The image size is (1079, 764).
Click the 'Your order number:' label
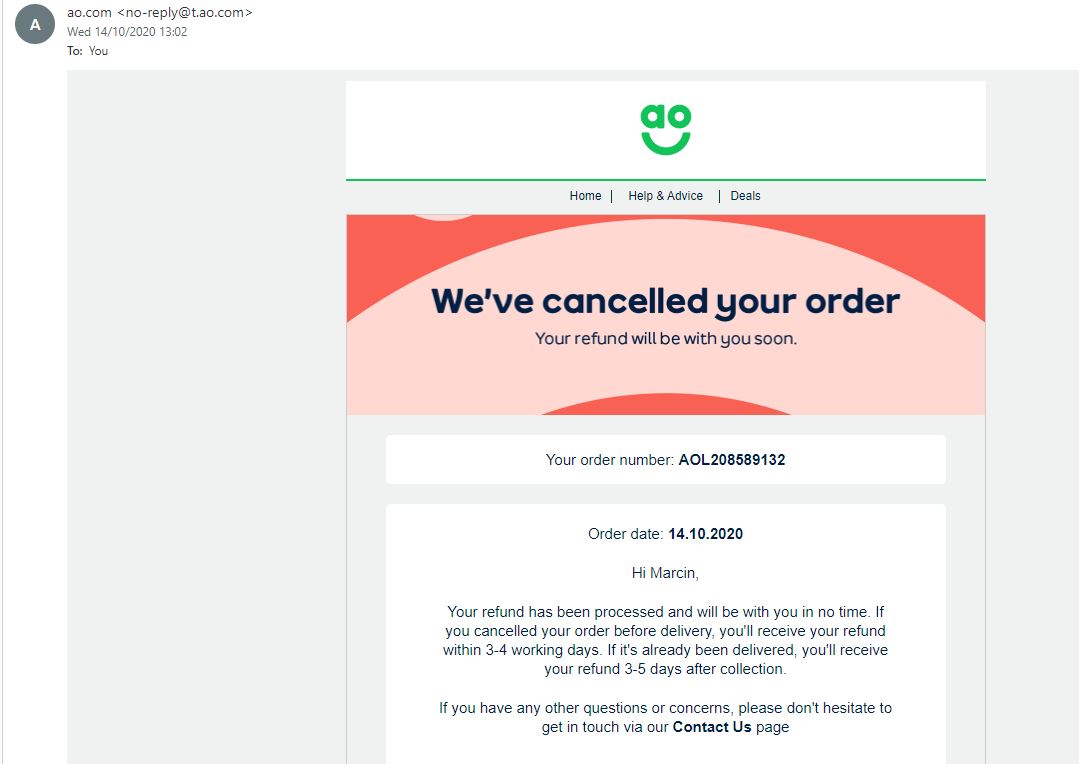[x=610, y=460]
